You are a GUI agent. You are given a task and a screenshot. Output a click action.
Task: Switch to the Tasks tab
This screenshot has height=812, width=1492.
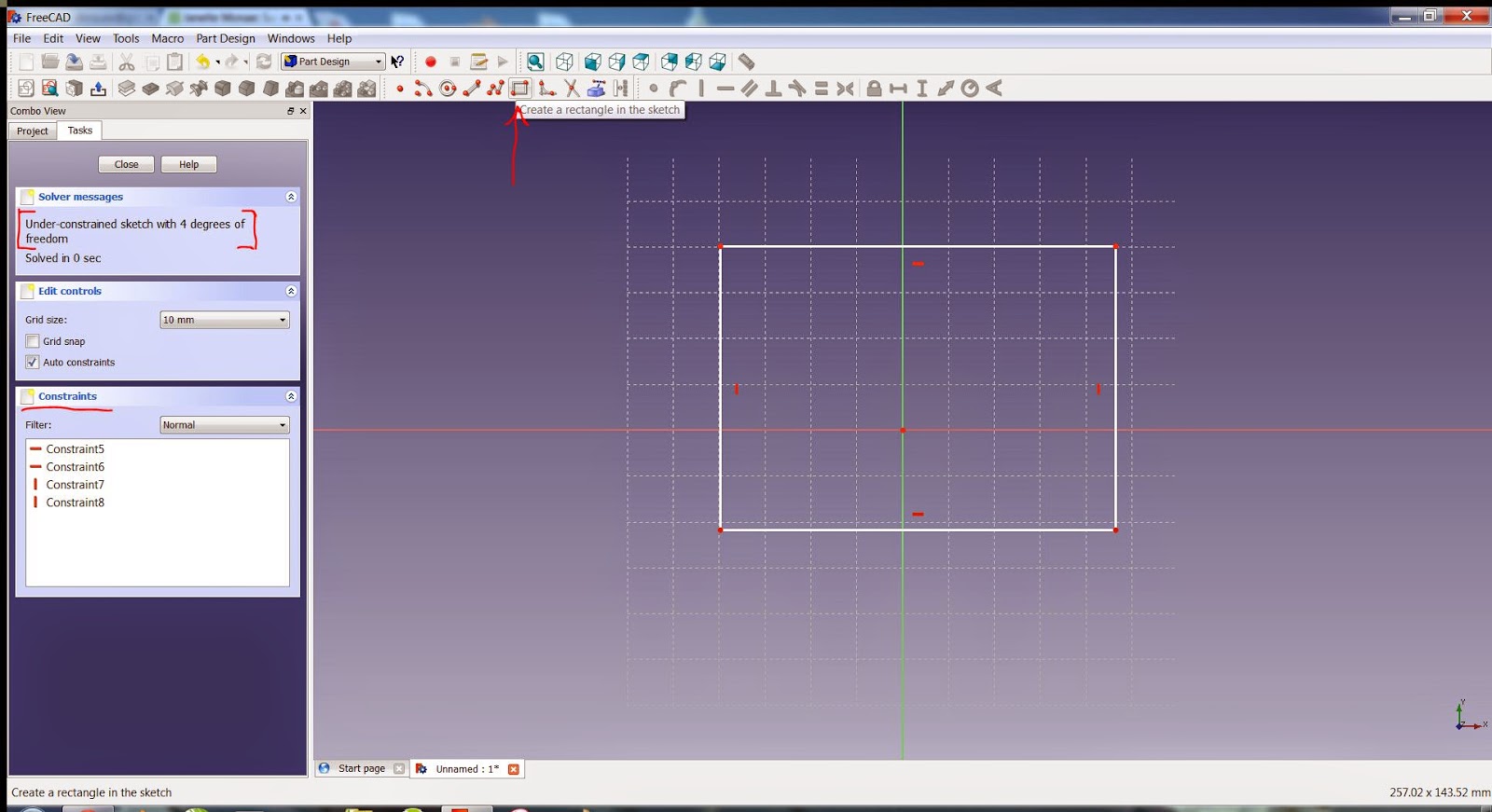[x=80, y=131]
